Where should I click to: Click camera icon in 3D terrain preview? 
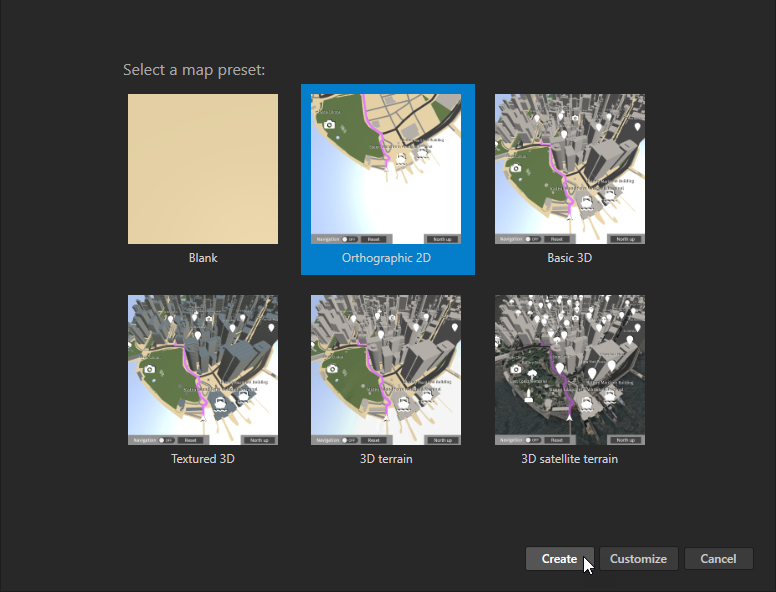(x=331, y=369)
